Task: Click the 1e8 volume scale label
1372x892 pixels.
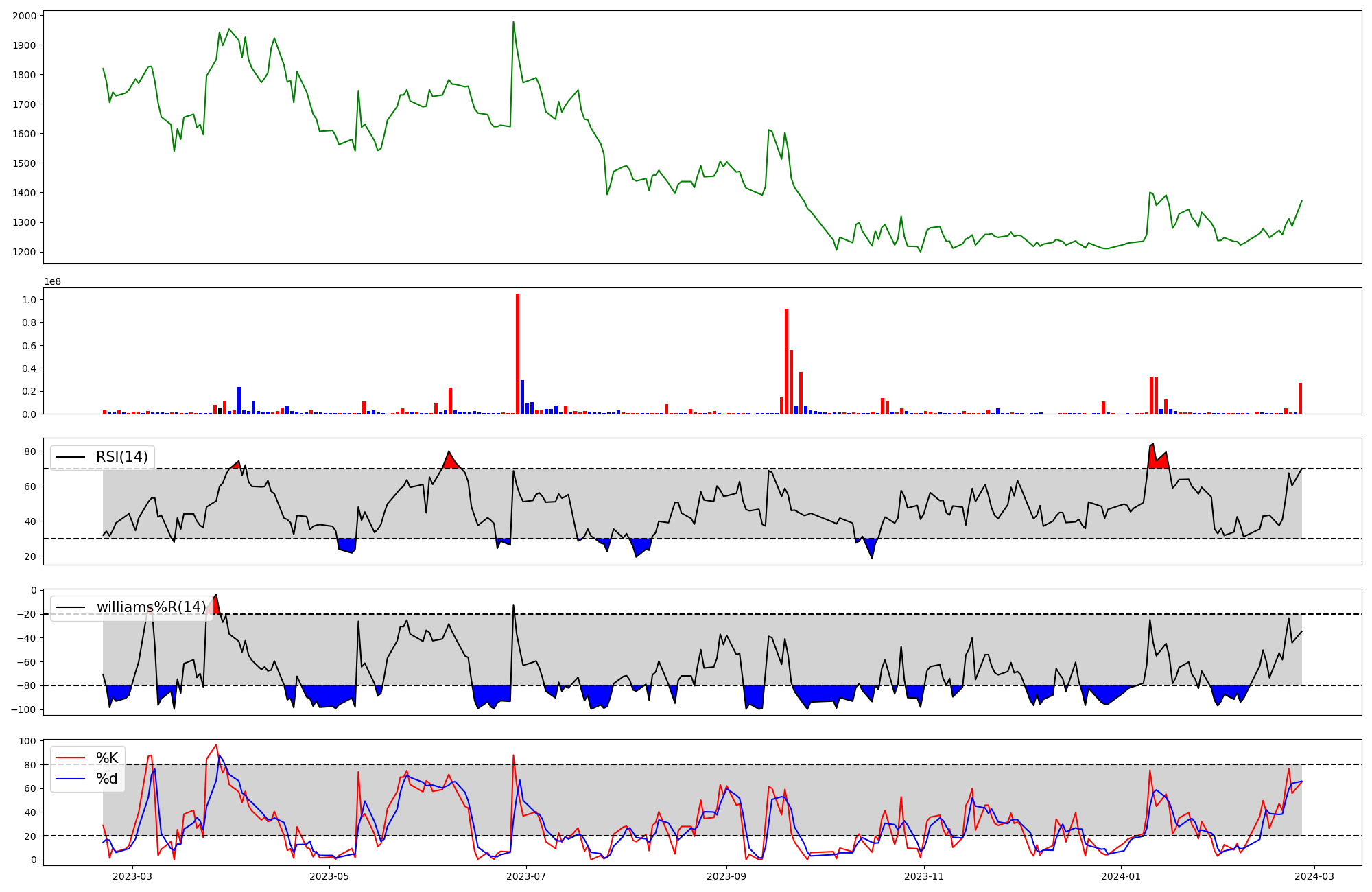Action: point(54,281)
